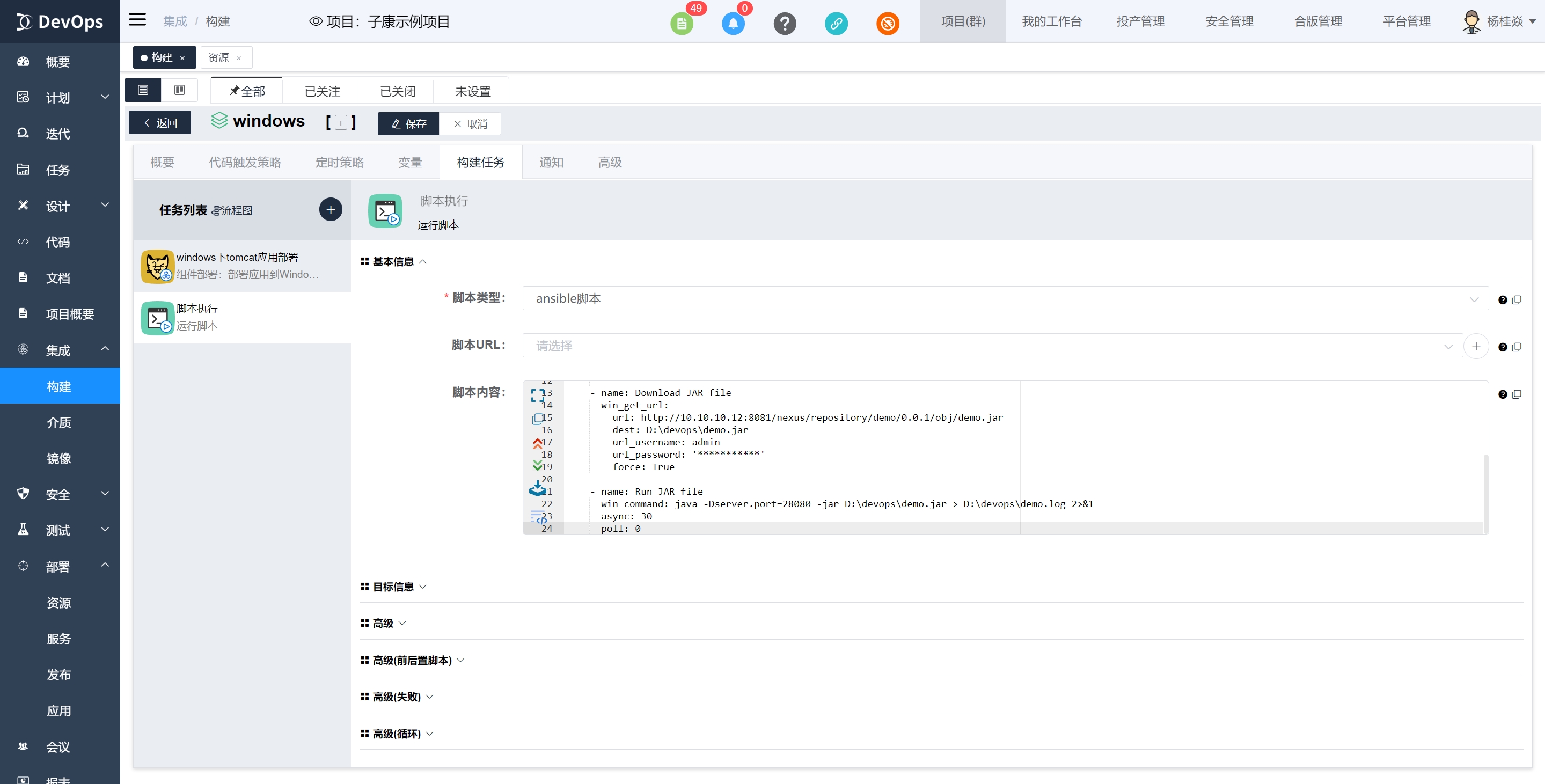The image size is (1545, 784).
Task: Open the 代码触发策略 tab
Action: pos(245,163)
